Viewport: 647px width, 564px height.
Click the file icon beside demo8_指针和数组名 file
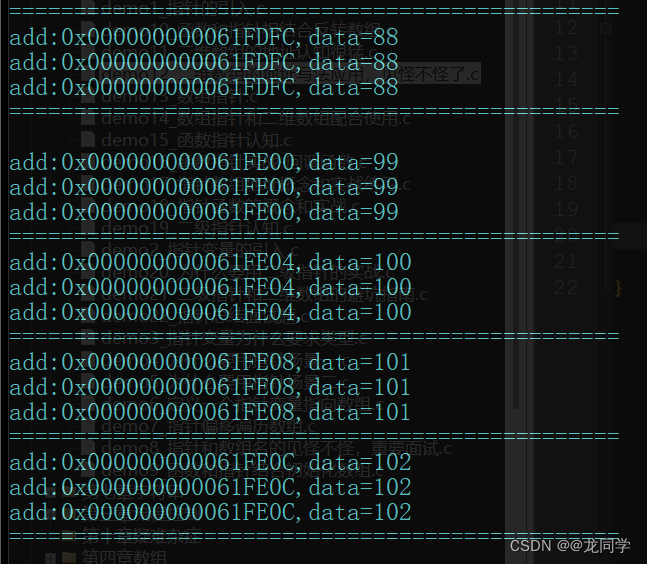click(x=88, y=448)
